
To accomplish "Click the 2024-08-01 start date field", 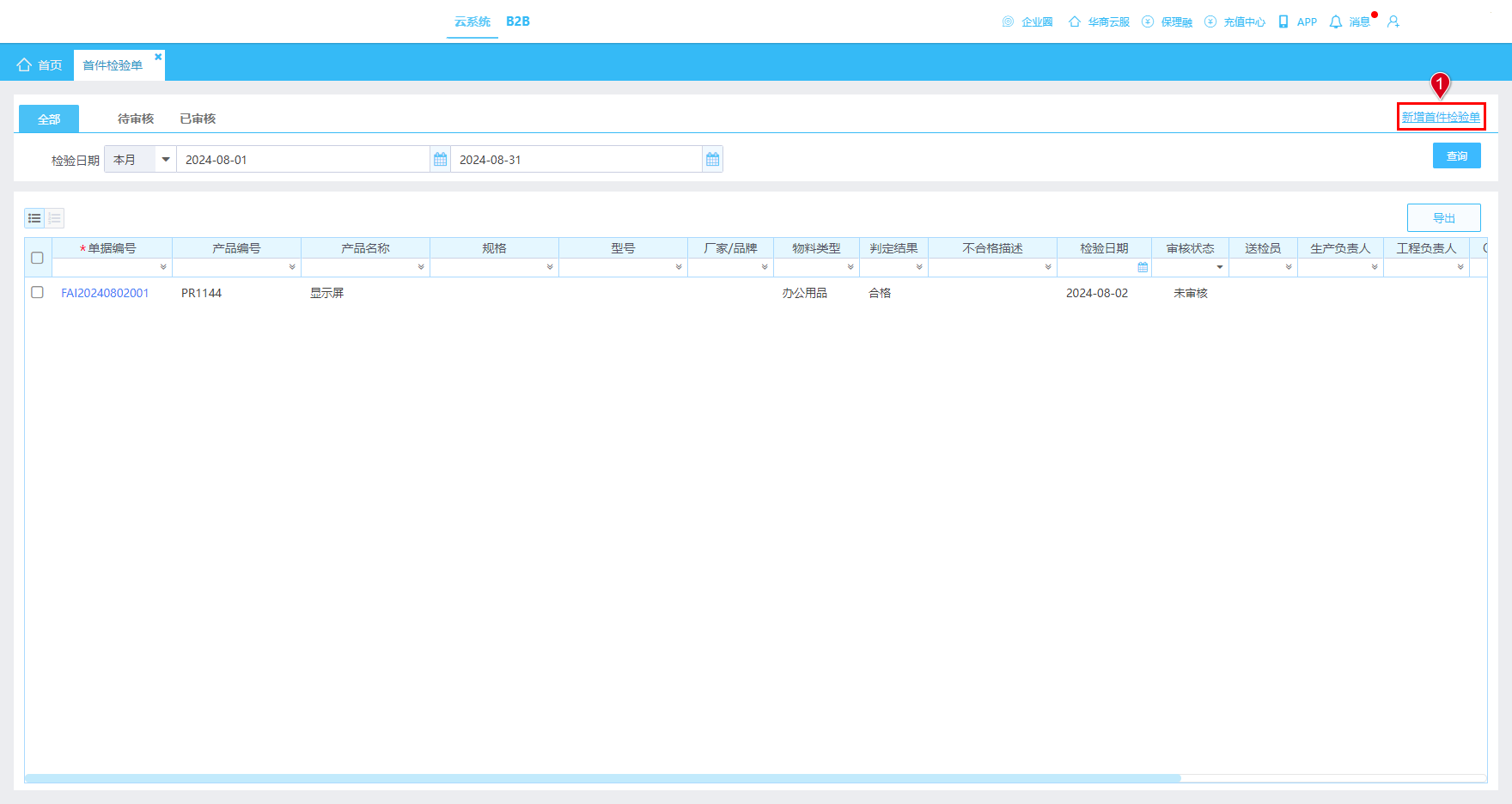I will (x=303, y=159).
